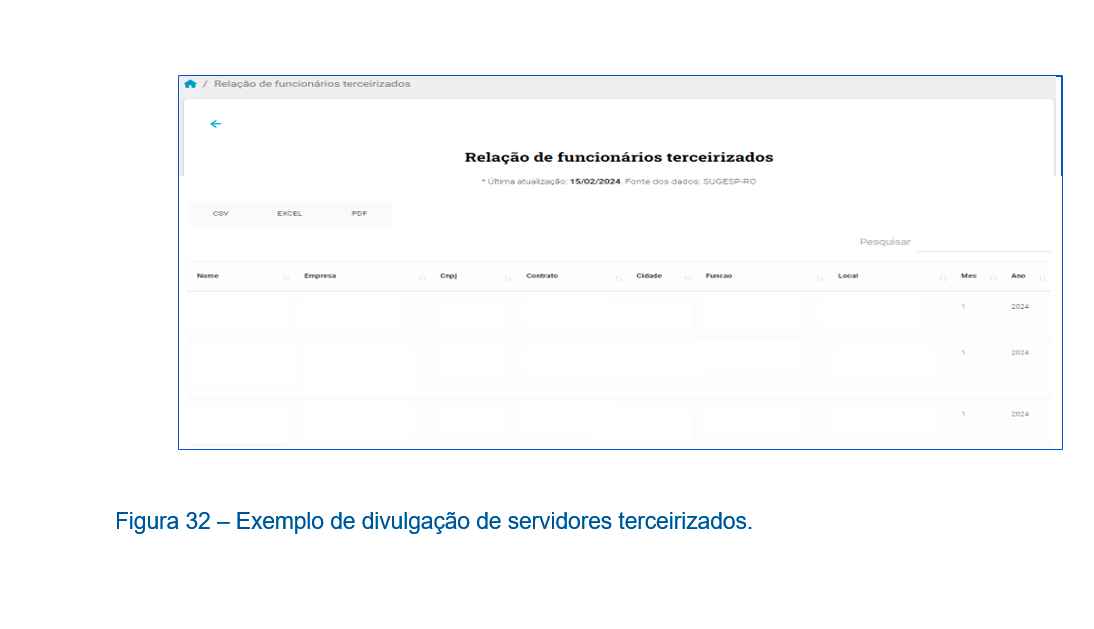
Task: Click the Ano column header
Action: tap(1018, 275)
